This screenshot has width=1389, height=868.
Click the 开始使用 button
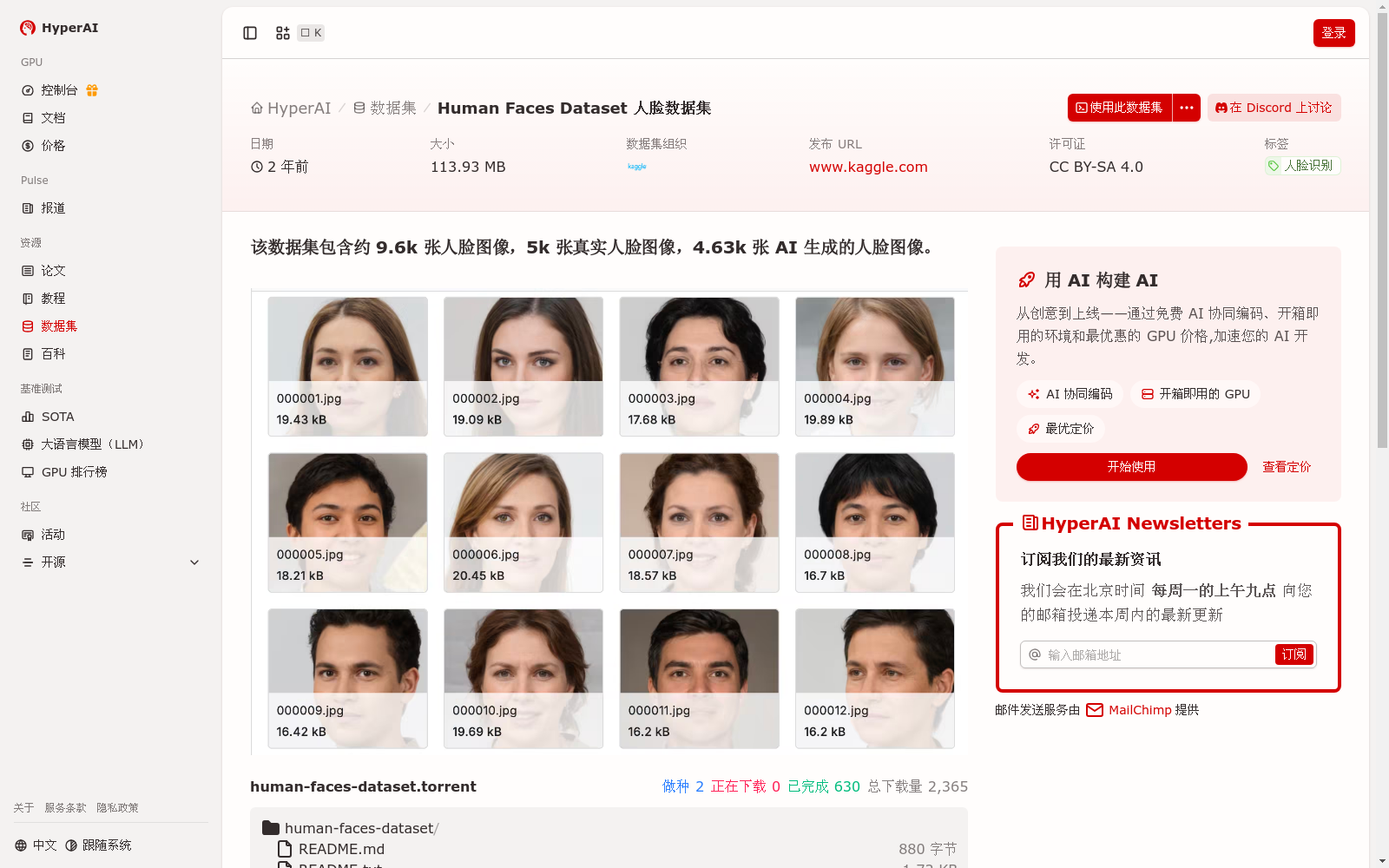(x=1132, y=467)
